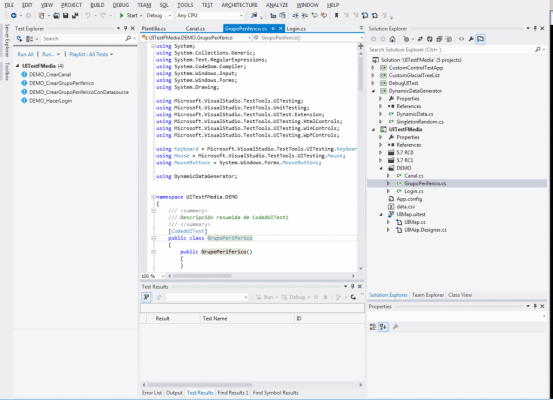The image size is (553, 400).
Task: Click Refresh icon in Solution Explorer toolbar
Action: [429, 39]
